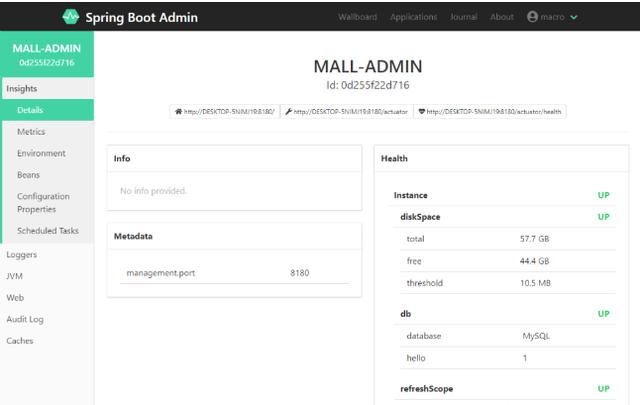
Task: Click the Spring Boot Admin pulse logo
Action: pyautogui.click(x=71, y=17)
